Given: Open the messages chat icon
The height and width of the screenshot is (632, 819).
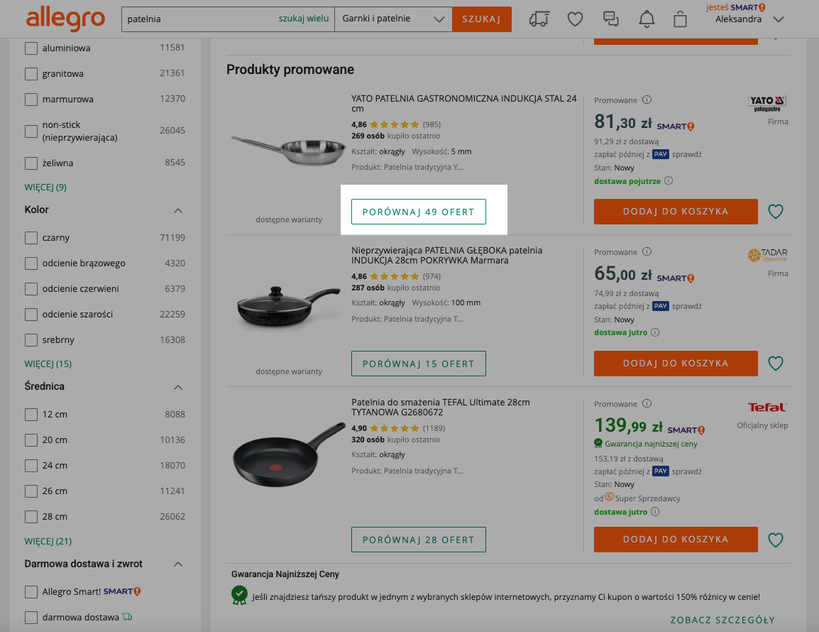Looking at the screenshot, I should (611, 19).
